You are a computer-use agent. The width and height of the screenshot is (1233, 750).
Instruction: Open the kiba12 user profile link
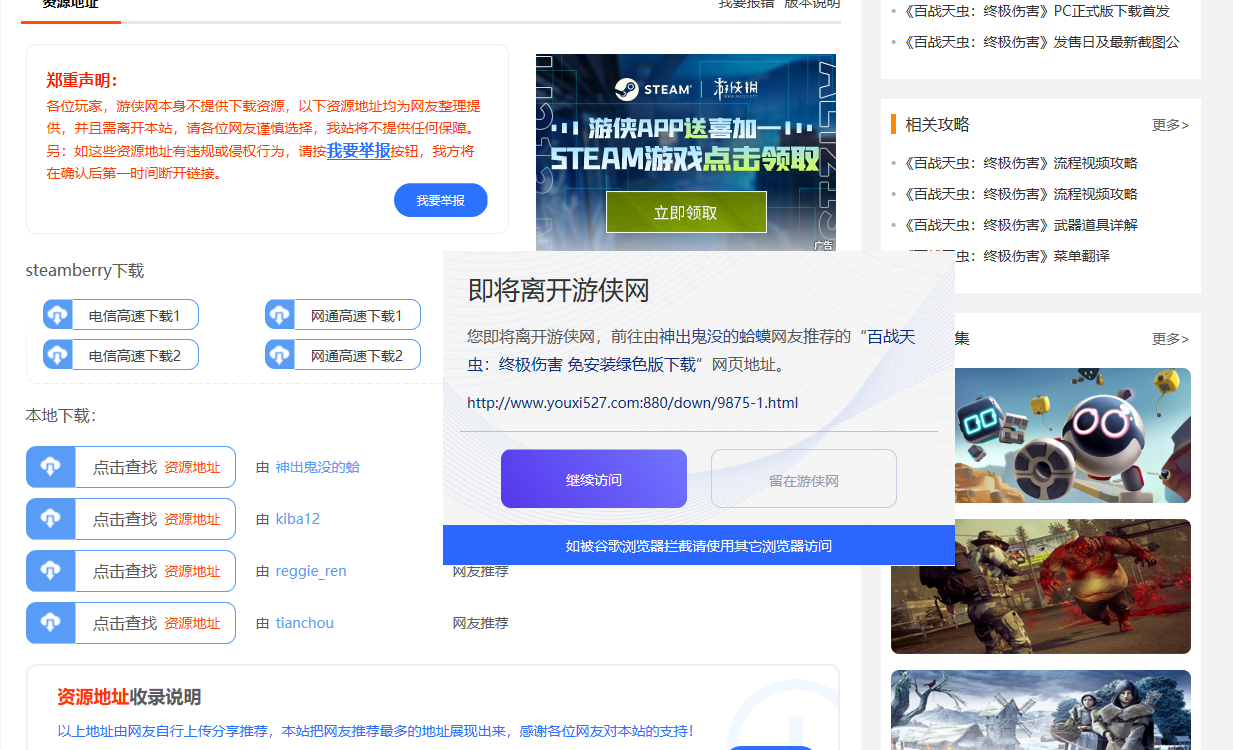(298, 519)
